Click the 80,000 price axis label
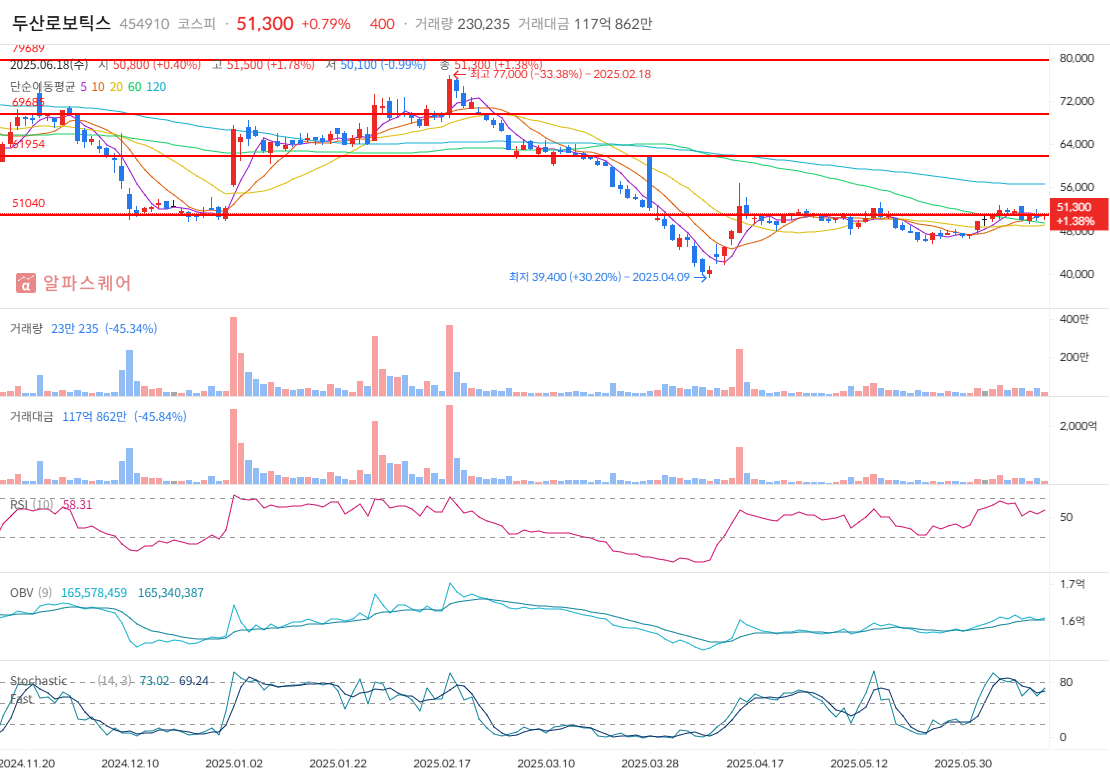This screenshot has height=778, width=1110. (x=1076, y=58)
